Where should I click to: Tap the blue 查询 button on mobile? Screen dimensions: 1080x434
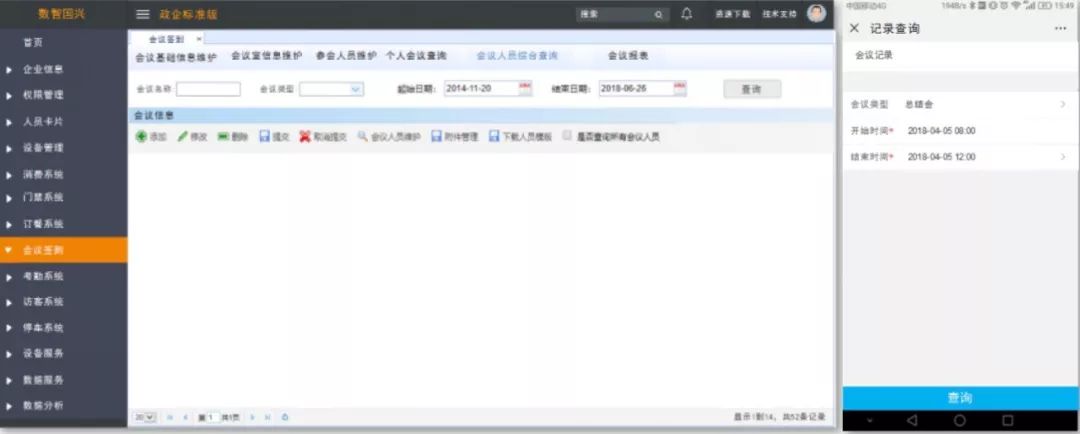(959, 398)
